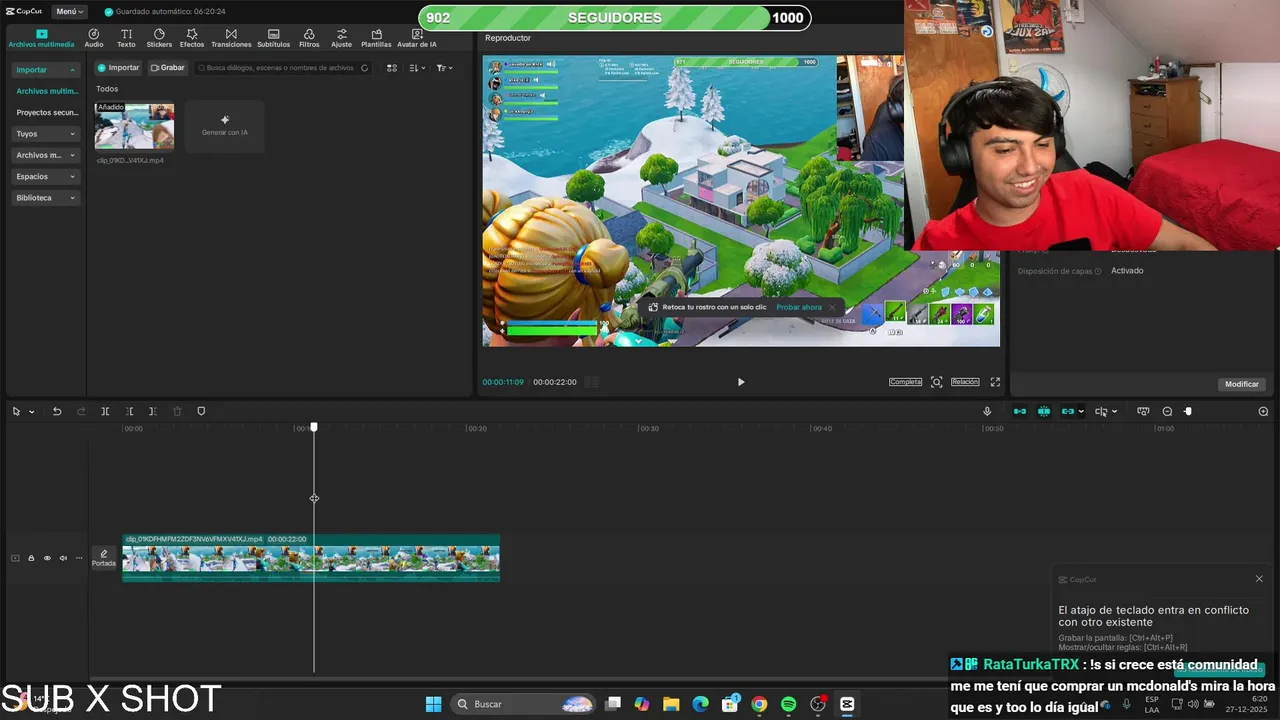Select the imported clip thumbnail
Screen dimensions: 1280x720
click(x=134, y=127)
